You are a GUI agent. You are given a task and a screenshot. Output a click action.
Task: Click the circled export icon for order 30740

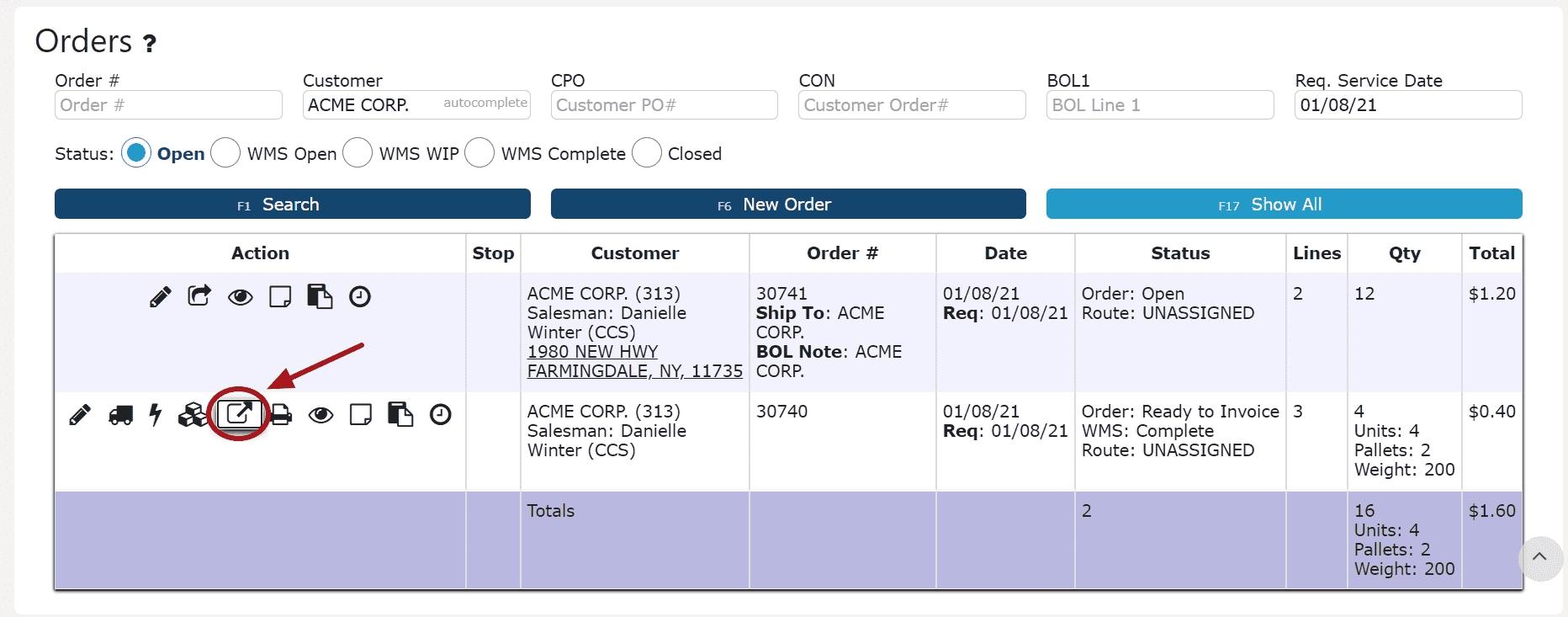coord(239,413)
